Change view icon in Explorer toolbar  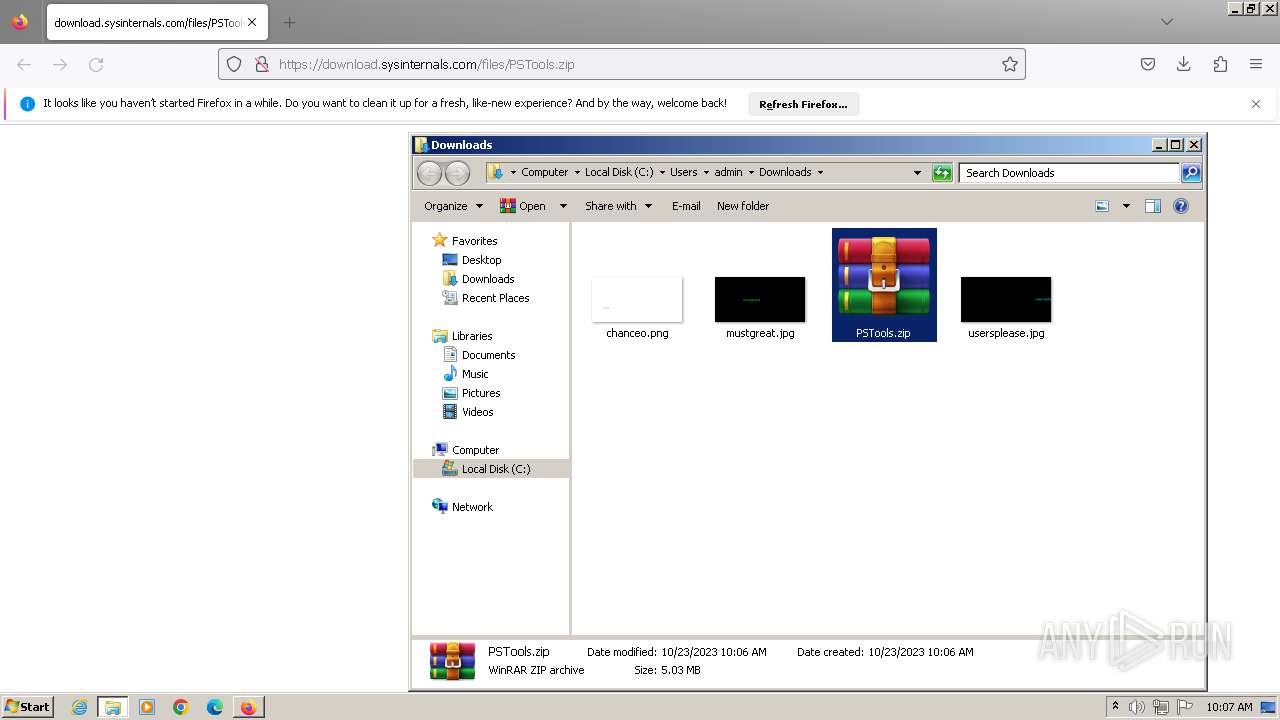tap(1102, 206)
